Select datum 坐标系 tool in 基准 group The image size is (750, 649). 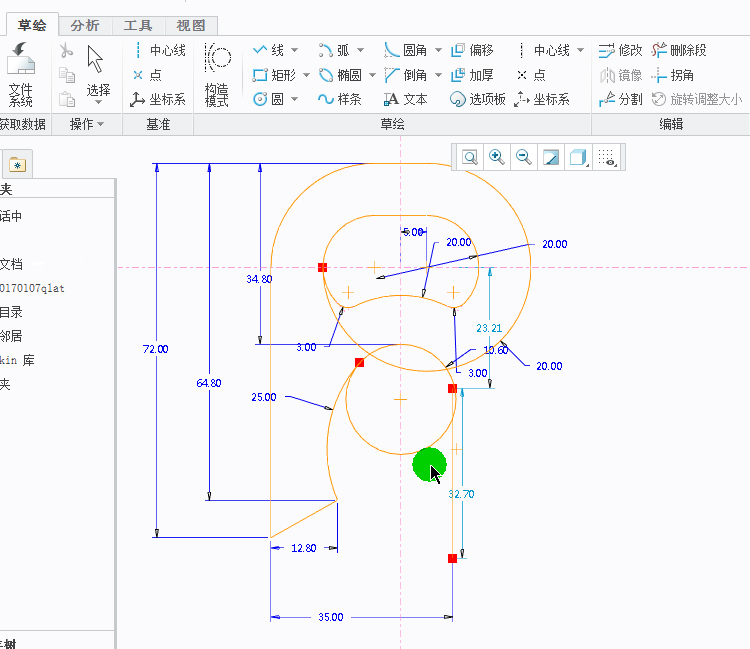coord(158,99)
